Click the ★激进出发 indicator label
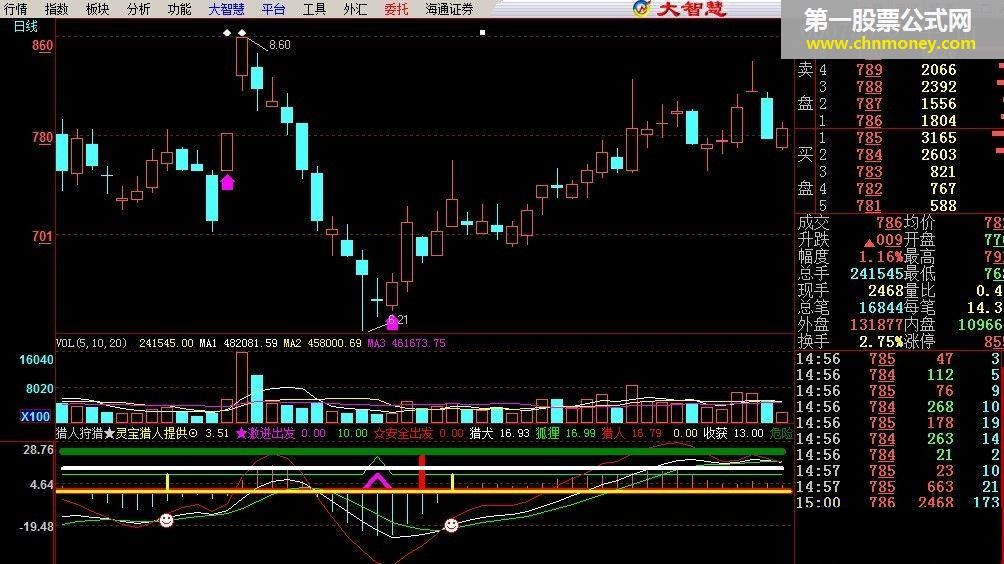Viewport: 1004px width, 564px height. (x=266, y=433)
